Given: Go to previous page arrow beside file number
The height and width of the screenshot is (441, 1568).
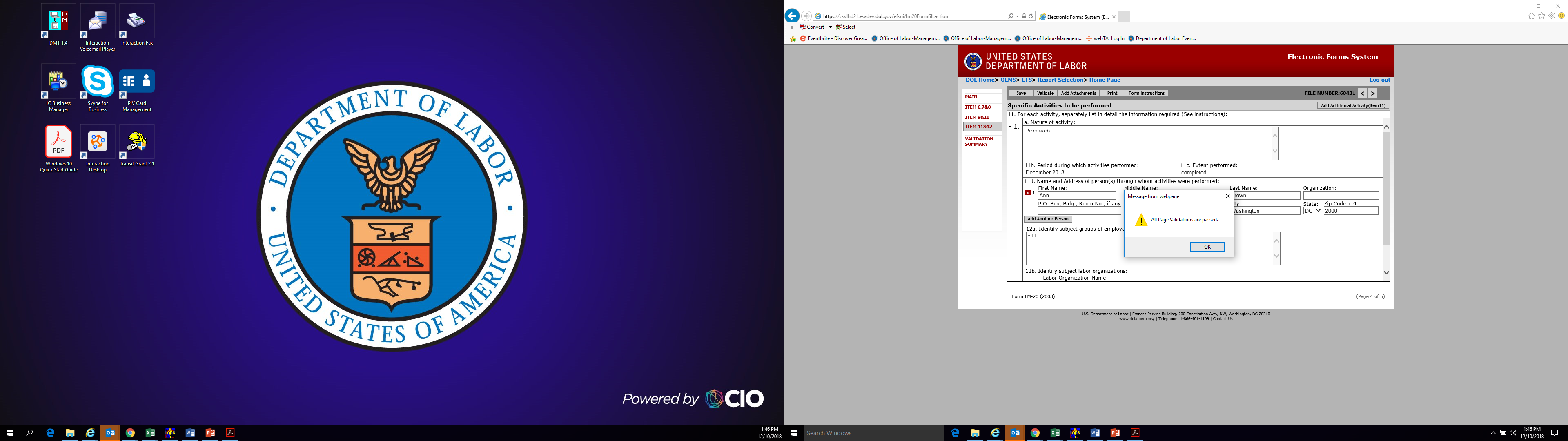Looking at the screenshot, I should pos(1362,93).
